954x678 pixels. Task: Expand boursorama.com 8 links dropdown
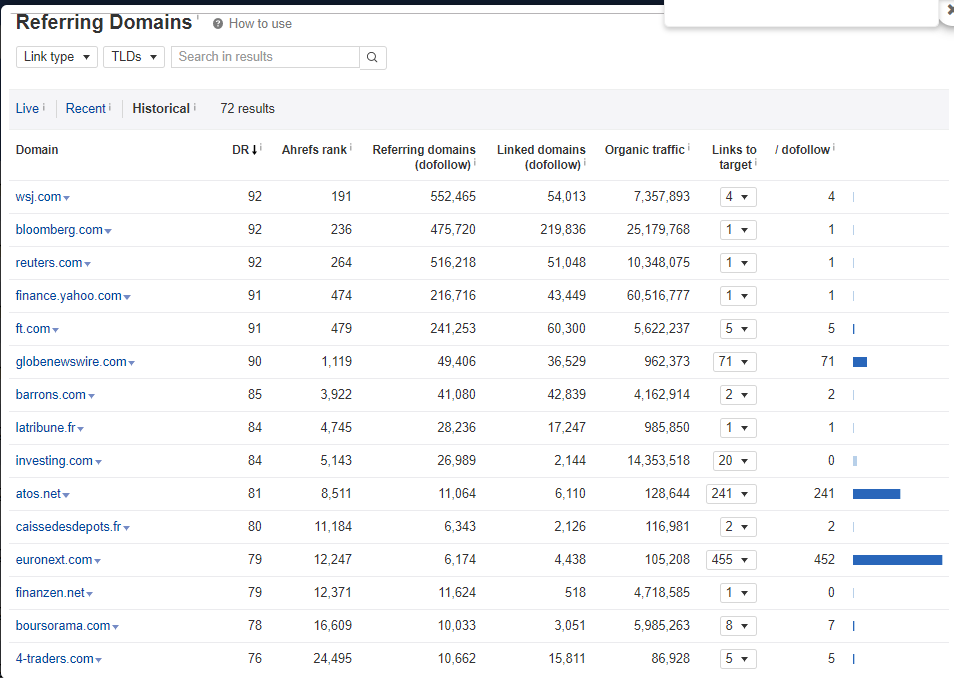coord(738,626)
